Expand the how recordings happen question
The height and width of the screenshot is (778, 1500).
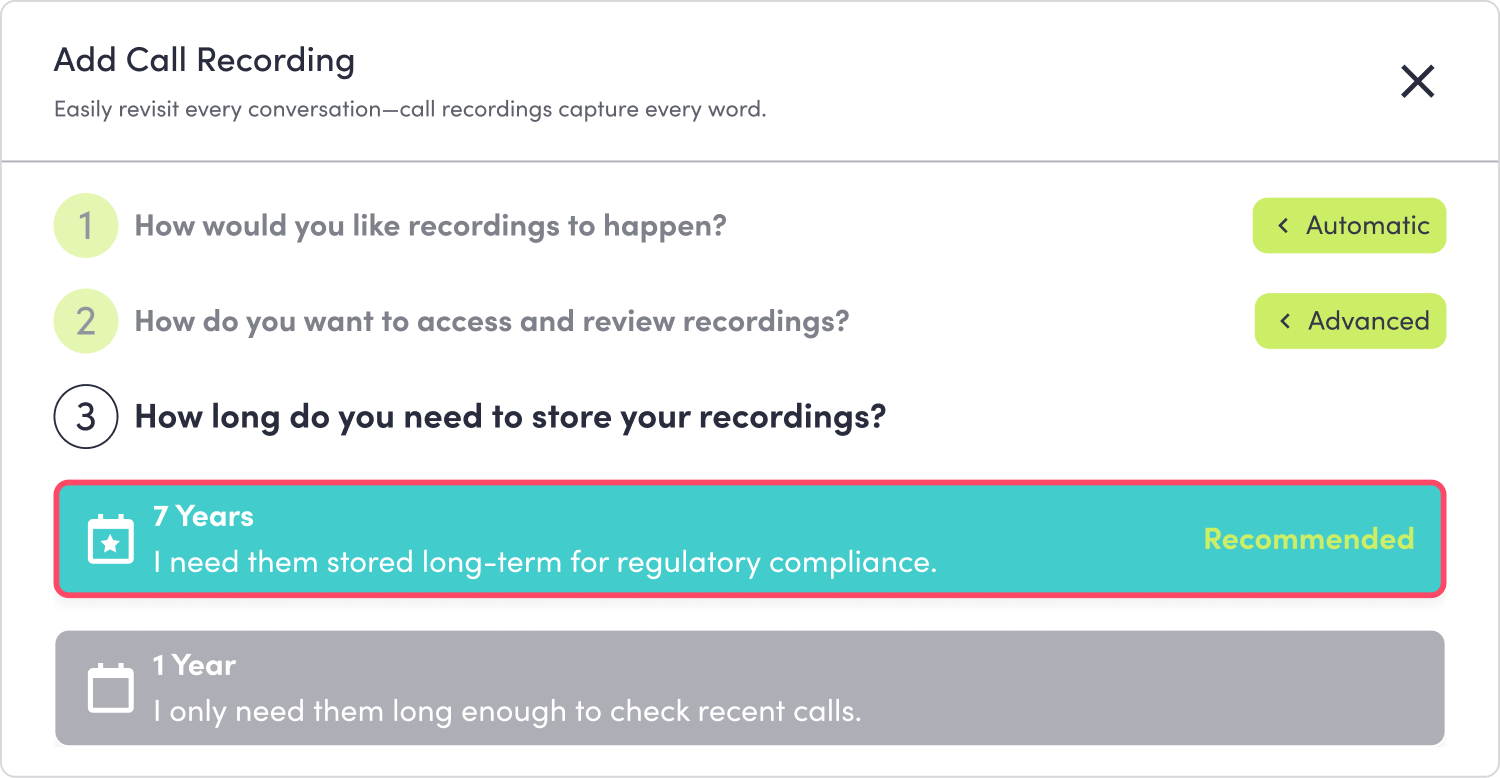[430, 226]
